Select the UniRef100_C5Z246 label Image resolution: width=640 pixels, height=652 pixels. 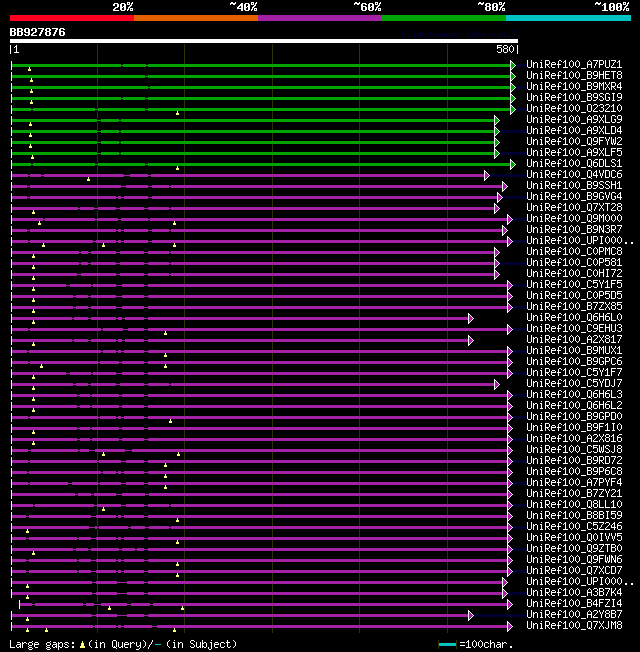click(574, 526)
